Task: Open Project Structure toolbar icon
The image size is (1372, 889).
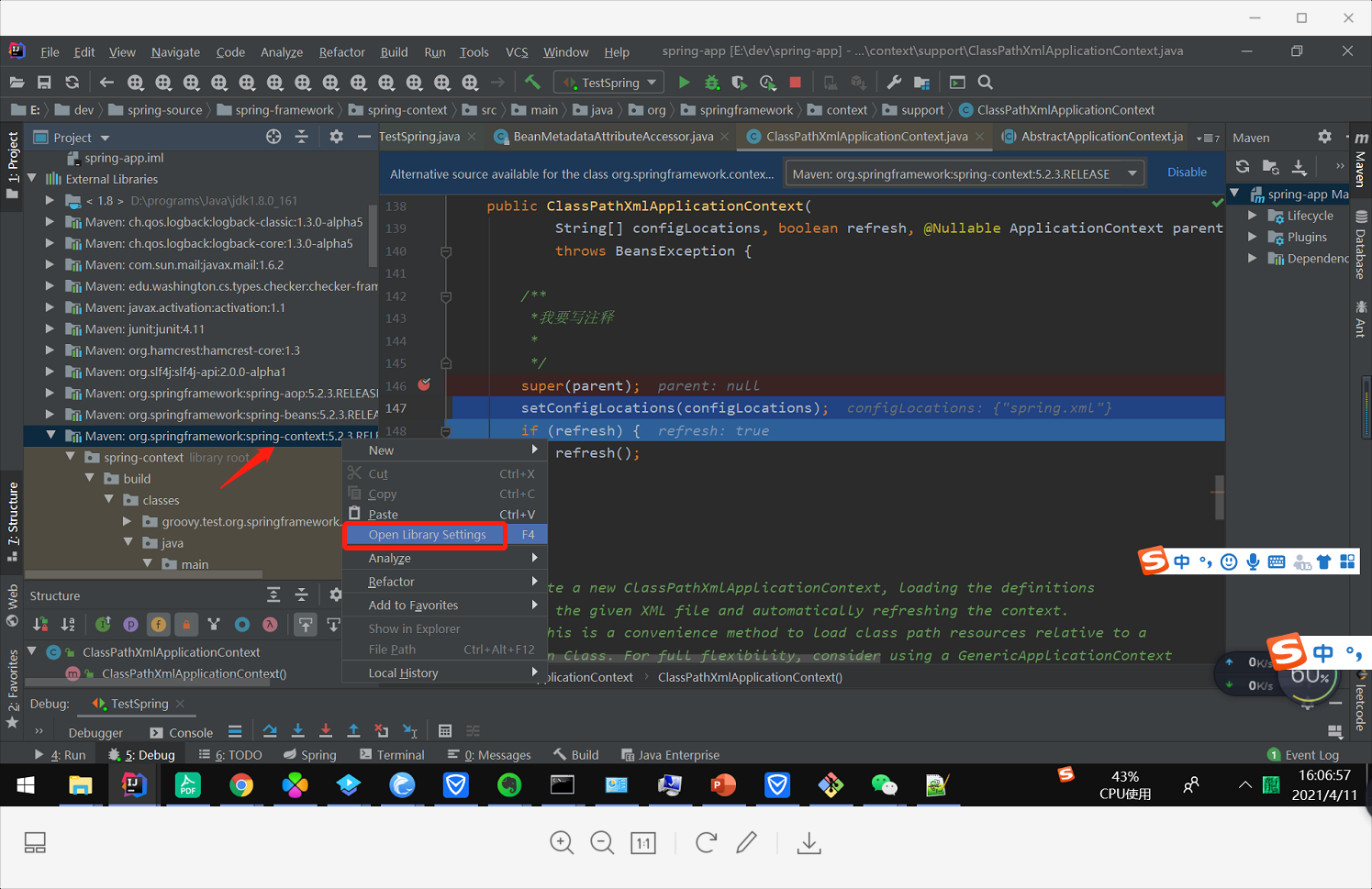Action: (x=922, y=83)
